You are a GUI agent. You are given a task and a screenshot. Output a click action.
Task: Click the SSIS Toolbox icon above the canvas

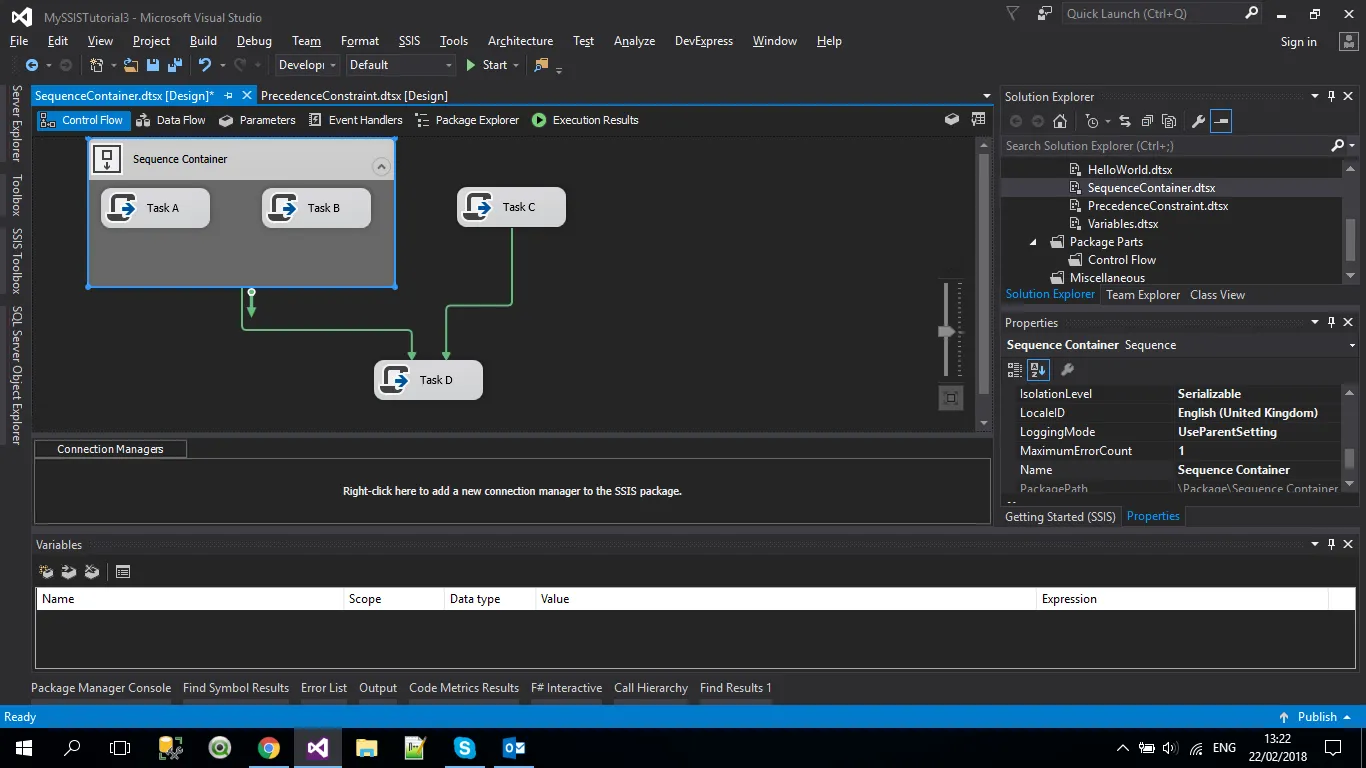(x=952, y=120)
